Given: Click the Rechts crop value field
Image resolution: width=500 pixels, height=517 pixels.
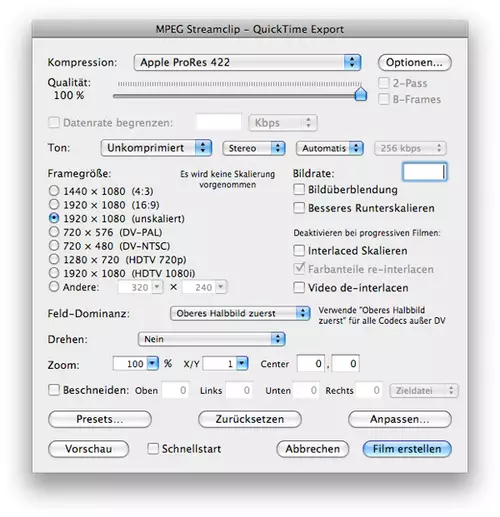Looking at the screenshot, I should point(369,390).
